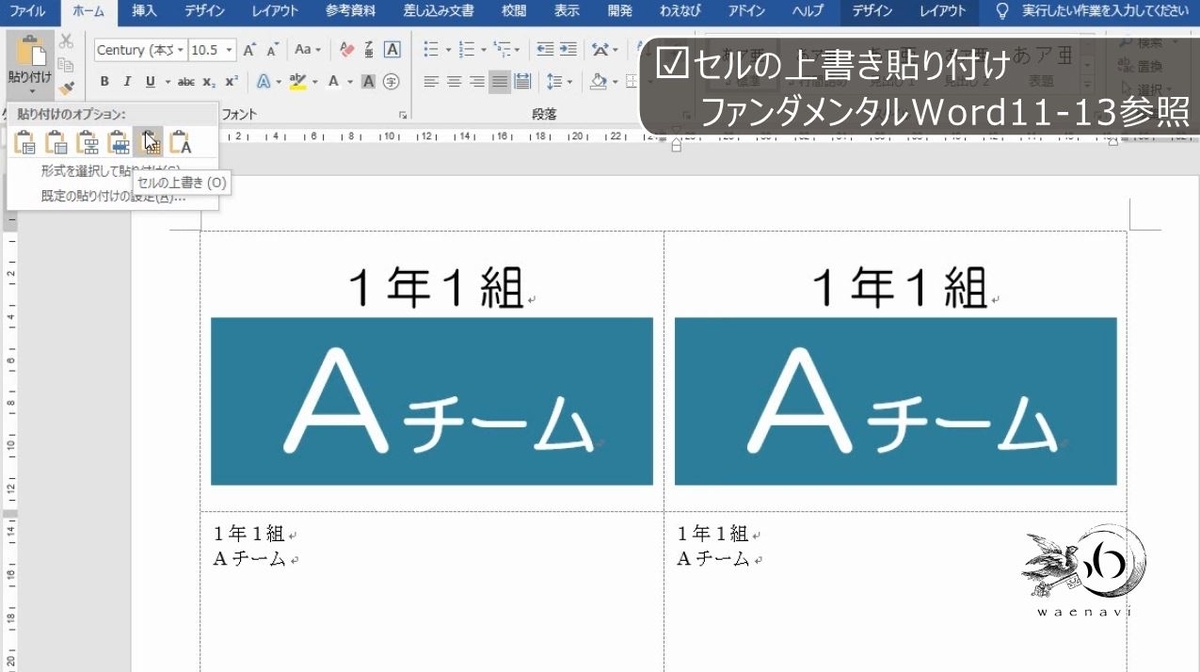
Task: Click the Copy icon below the scissors
Action: pos(66,63)
